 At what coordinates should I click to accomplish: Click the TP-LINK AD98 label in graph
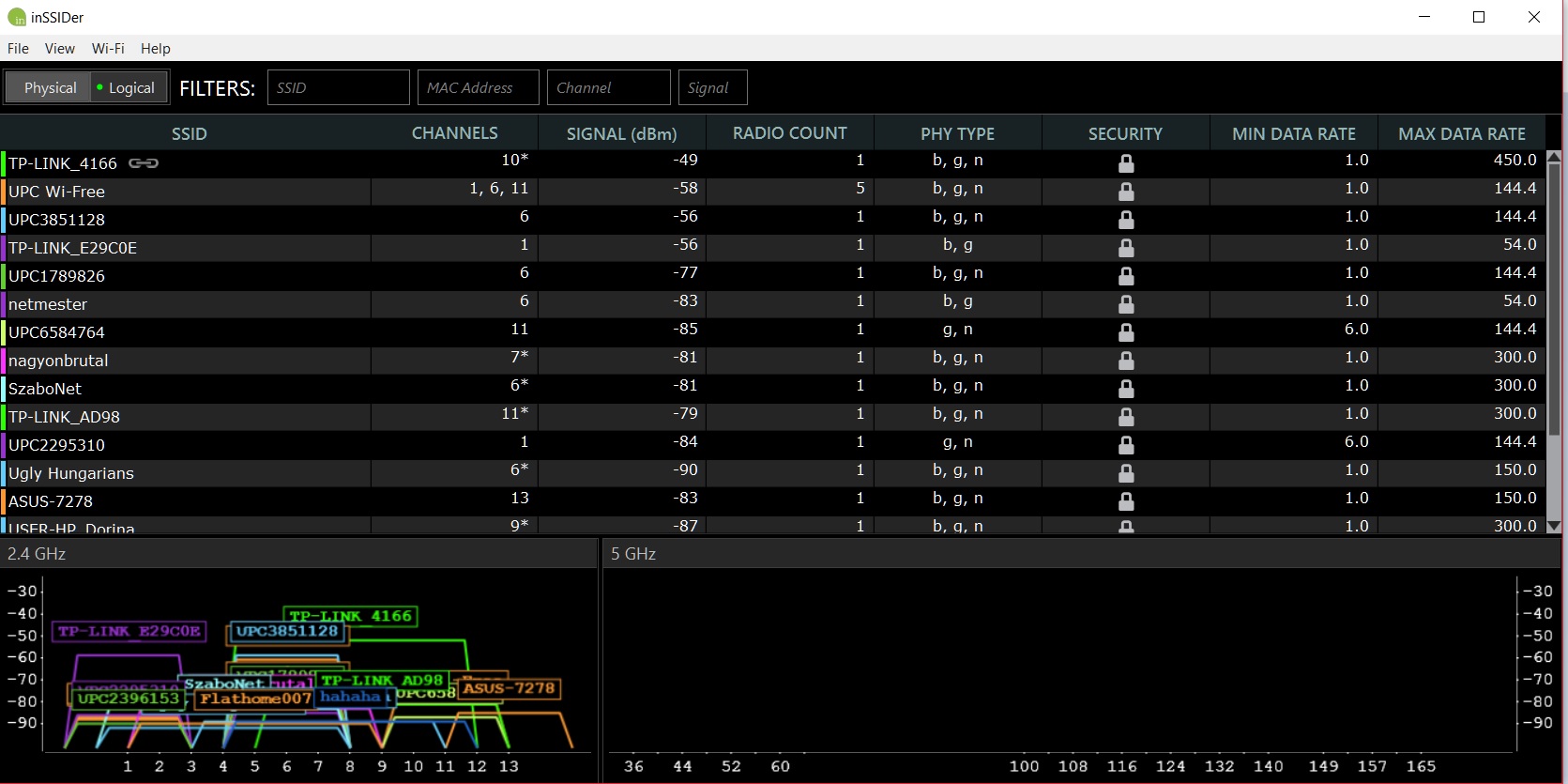coord(382,681)
